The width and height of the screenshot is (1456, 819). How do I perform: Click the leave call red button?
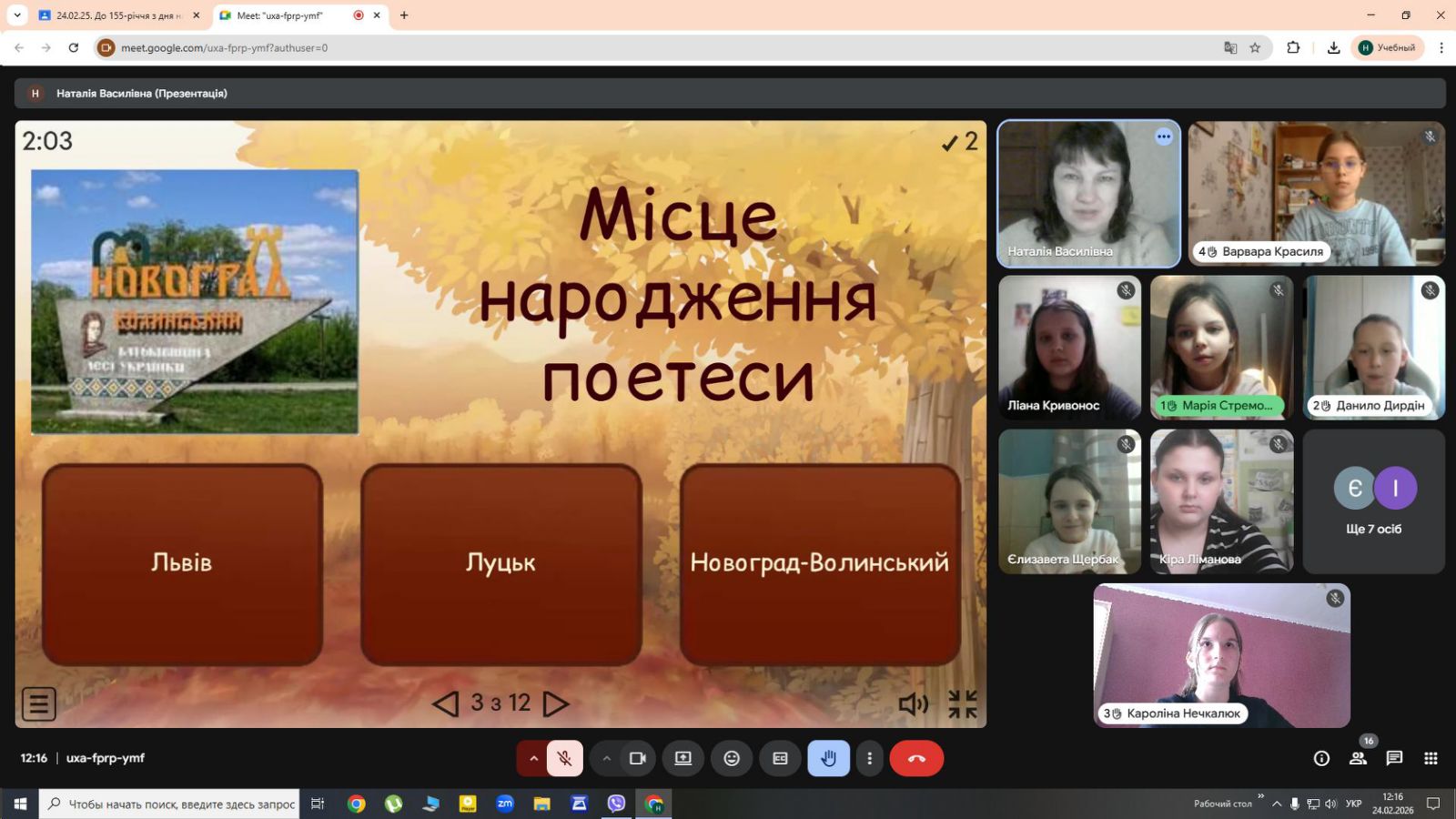916,758
